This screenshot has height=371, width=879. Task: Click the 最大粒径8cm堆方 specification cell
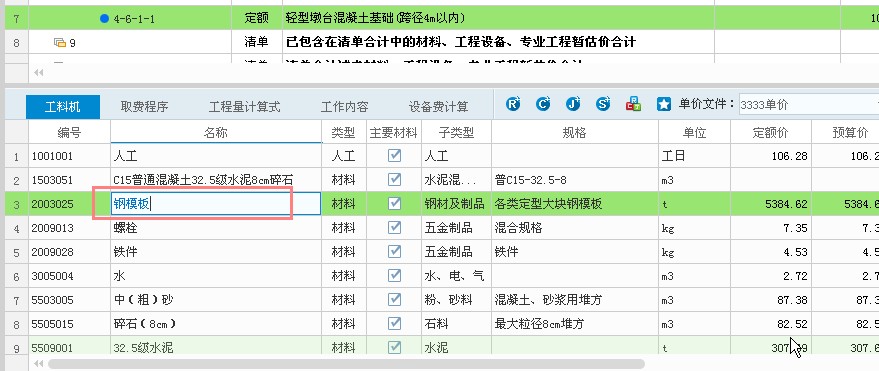click(575, 324)
